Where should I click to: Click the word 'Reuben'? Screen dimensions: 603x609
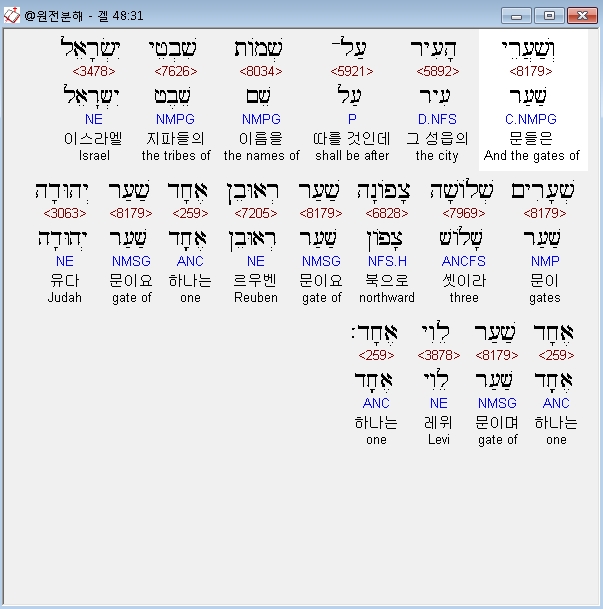tap(255, 298)
